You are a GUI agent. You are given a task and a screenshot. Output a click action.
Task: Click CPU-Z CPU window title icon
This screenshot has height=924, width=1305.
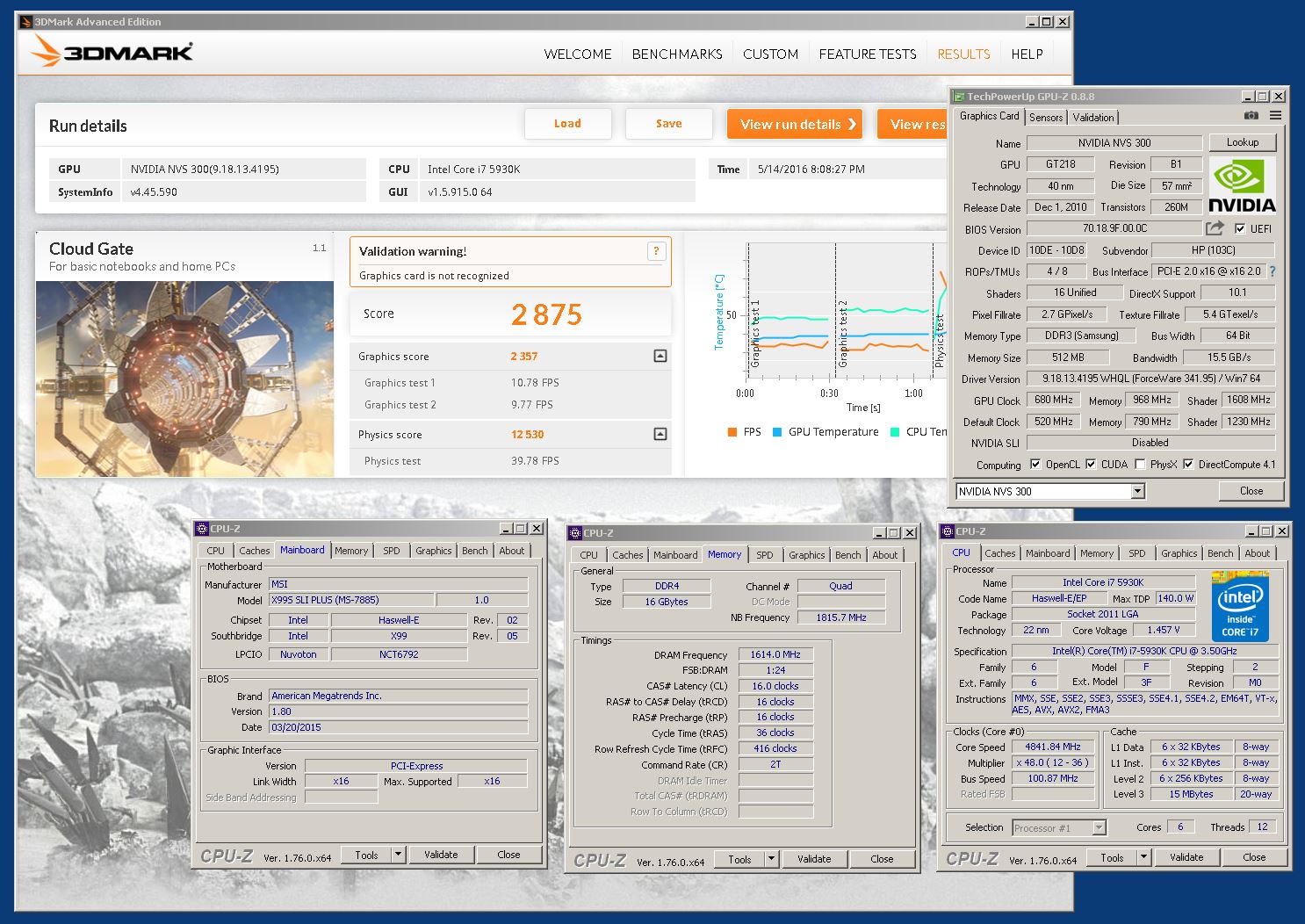coord(948,531)
